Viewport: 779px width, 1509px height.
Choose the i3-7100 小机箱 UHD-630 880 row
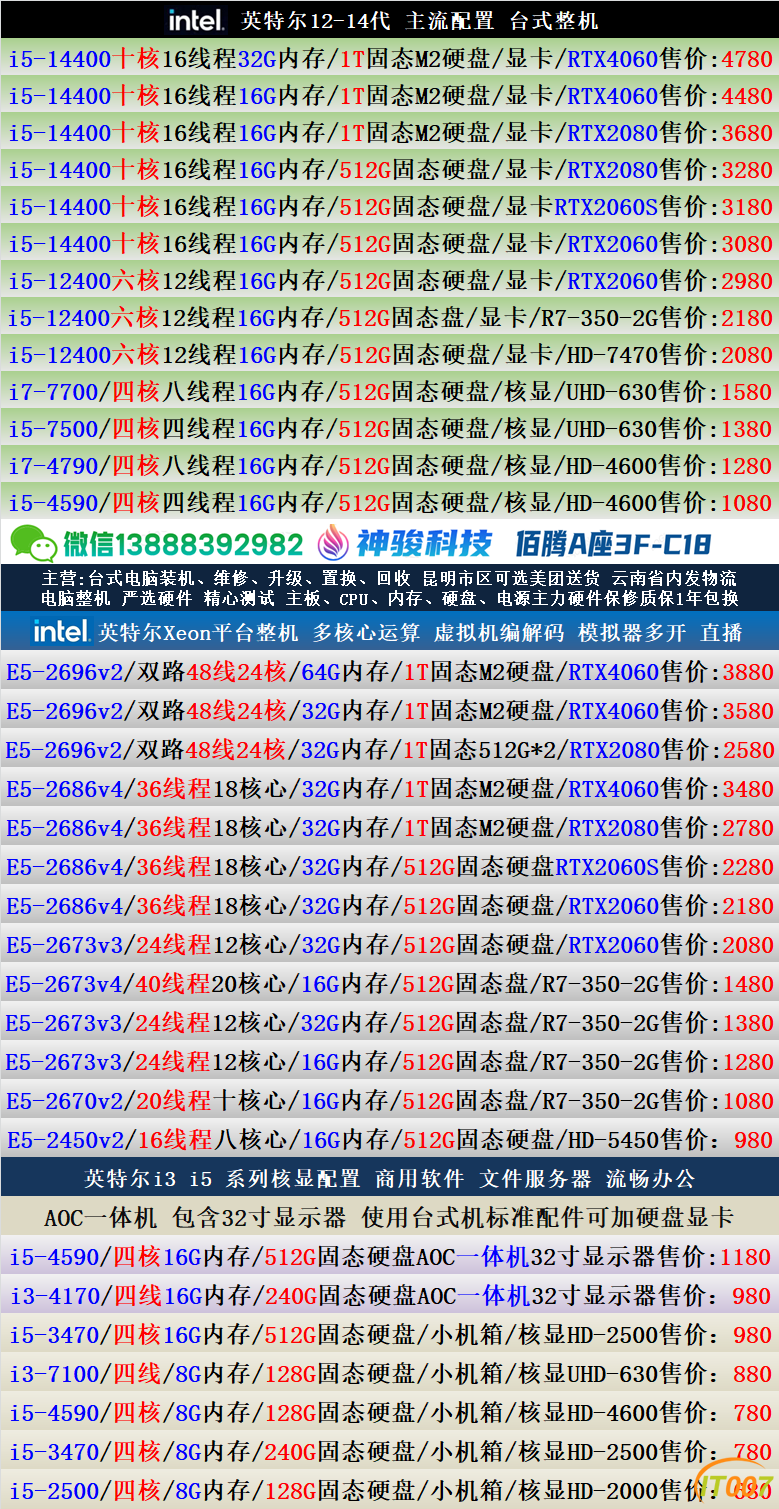[389, 1374]
